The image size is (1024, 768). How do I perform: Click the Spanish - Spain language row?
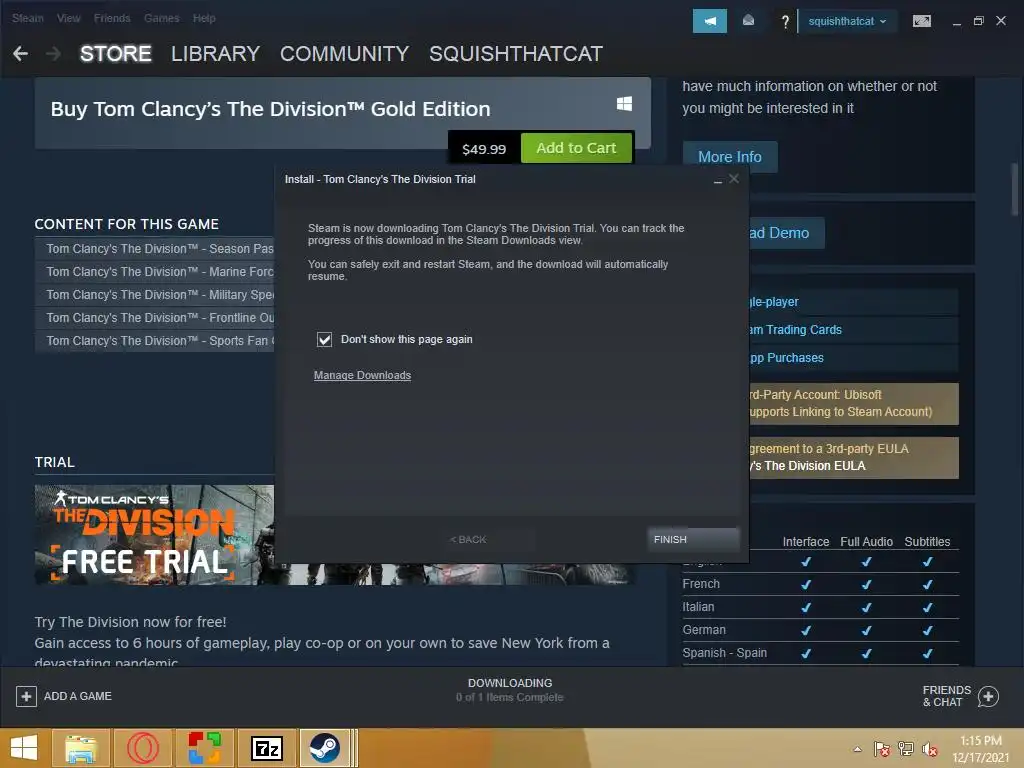tap(820, 653)
